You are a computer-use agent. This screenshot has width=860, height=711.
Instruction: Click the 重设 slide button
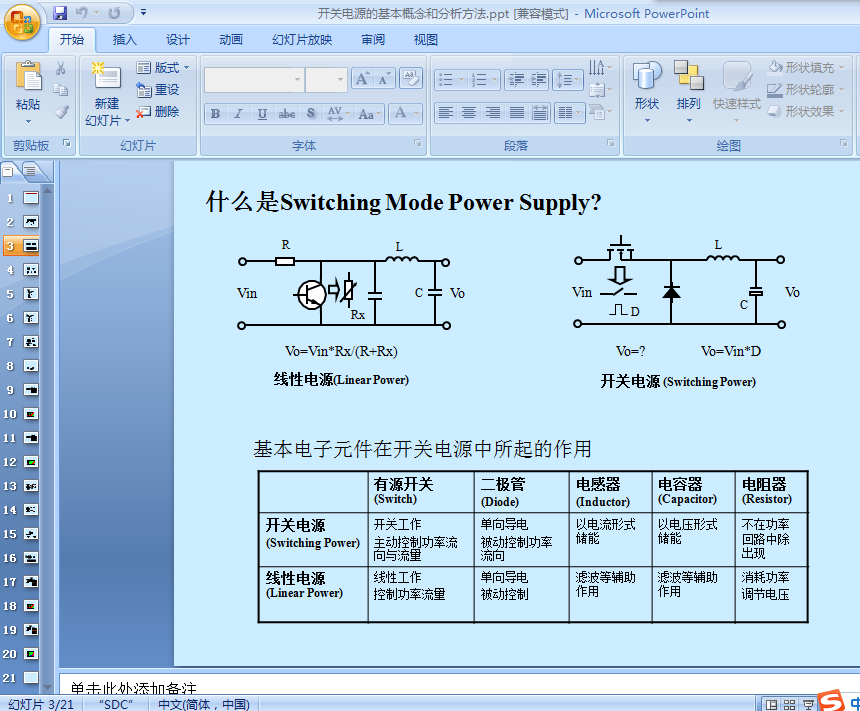click(157, 89)
